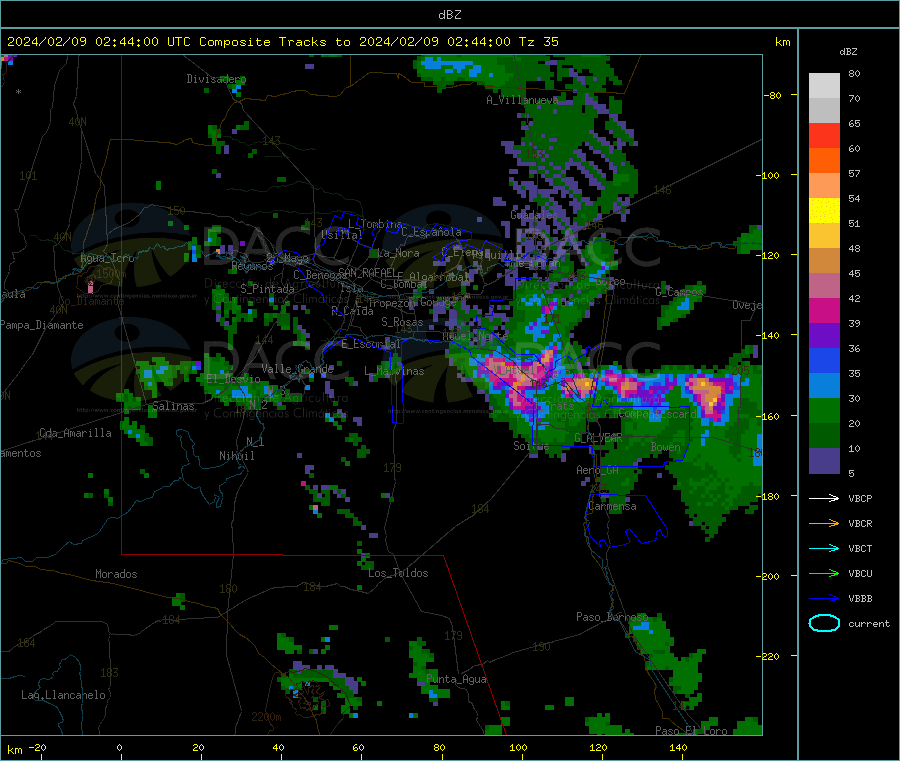Click the 'Carmensa' map label
Viewport: 900px width, 761px height.
[612, 507]
